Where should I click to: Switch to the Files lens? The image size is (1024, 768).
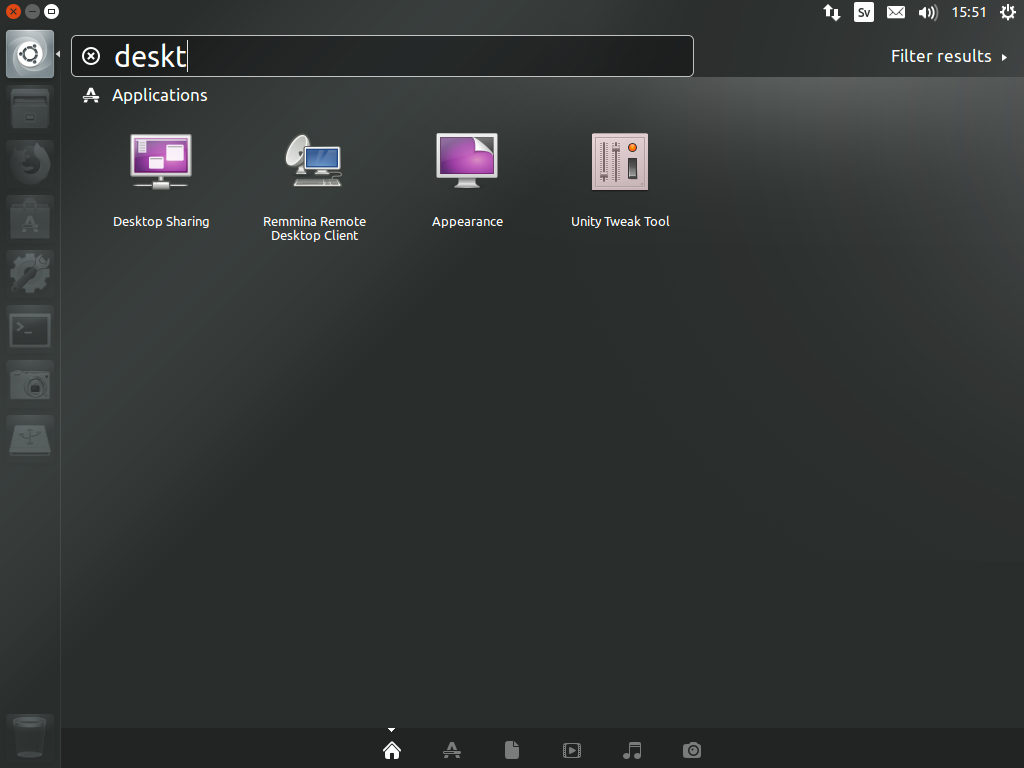point(512,750)
